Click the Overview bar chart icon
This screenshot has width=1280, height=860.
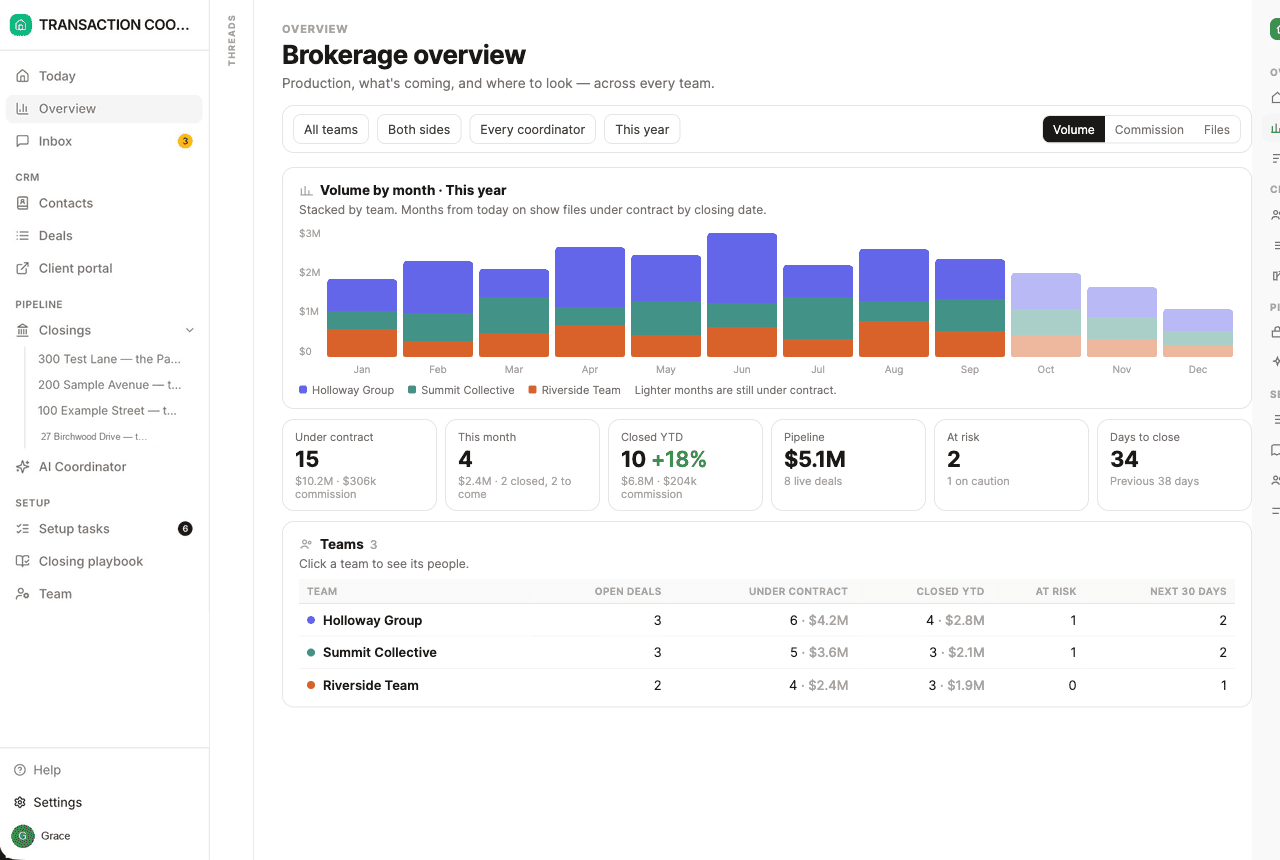(22, 109)
